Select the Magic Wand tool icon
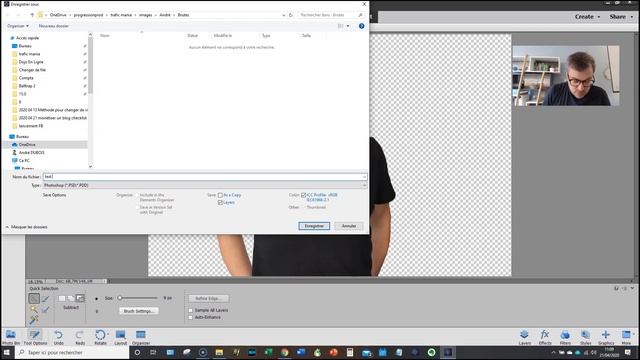Screen dimensions: 640x360 (x=34, y=309)
